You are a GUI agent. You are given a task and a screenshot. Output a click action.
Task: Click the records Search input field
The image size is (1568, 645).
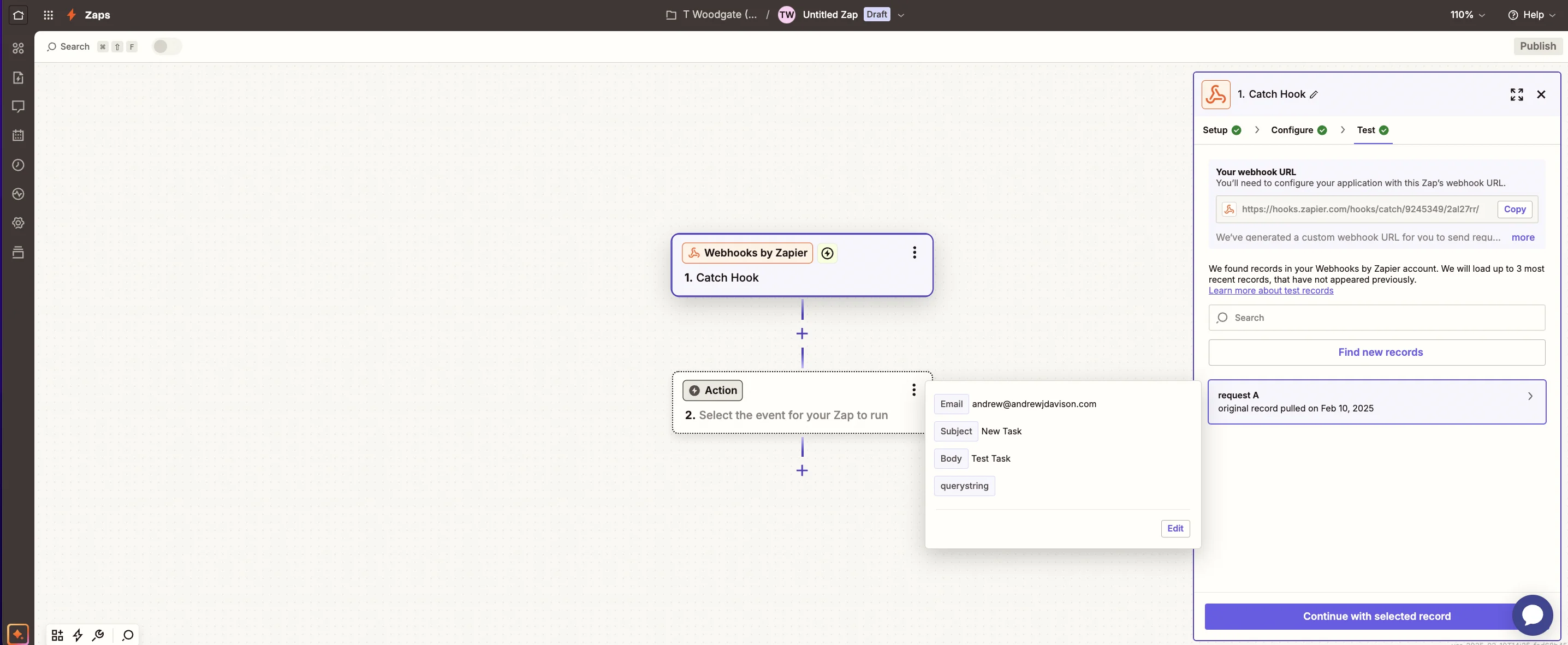(x=1376, y=318)
